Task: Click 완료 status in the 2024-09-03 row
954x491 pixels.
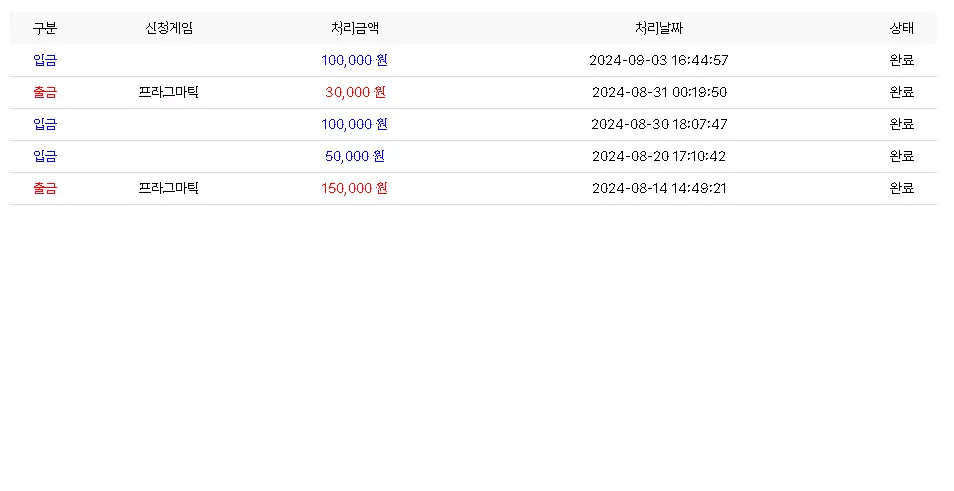Action: (901, 60)
